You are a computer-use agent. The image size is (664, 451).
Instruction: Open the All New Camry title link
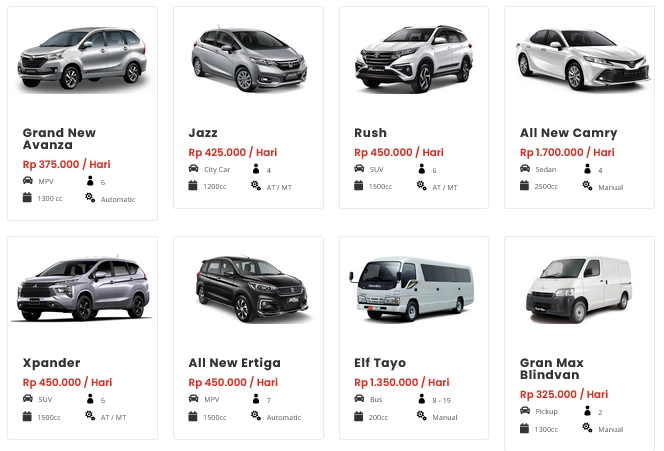(568, 133)
